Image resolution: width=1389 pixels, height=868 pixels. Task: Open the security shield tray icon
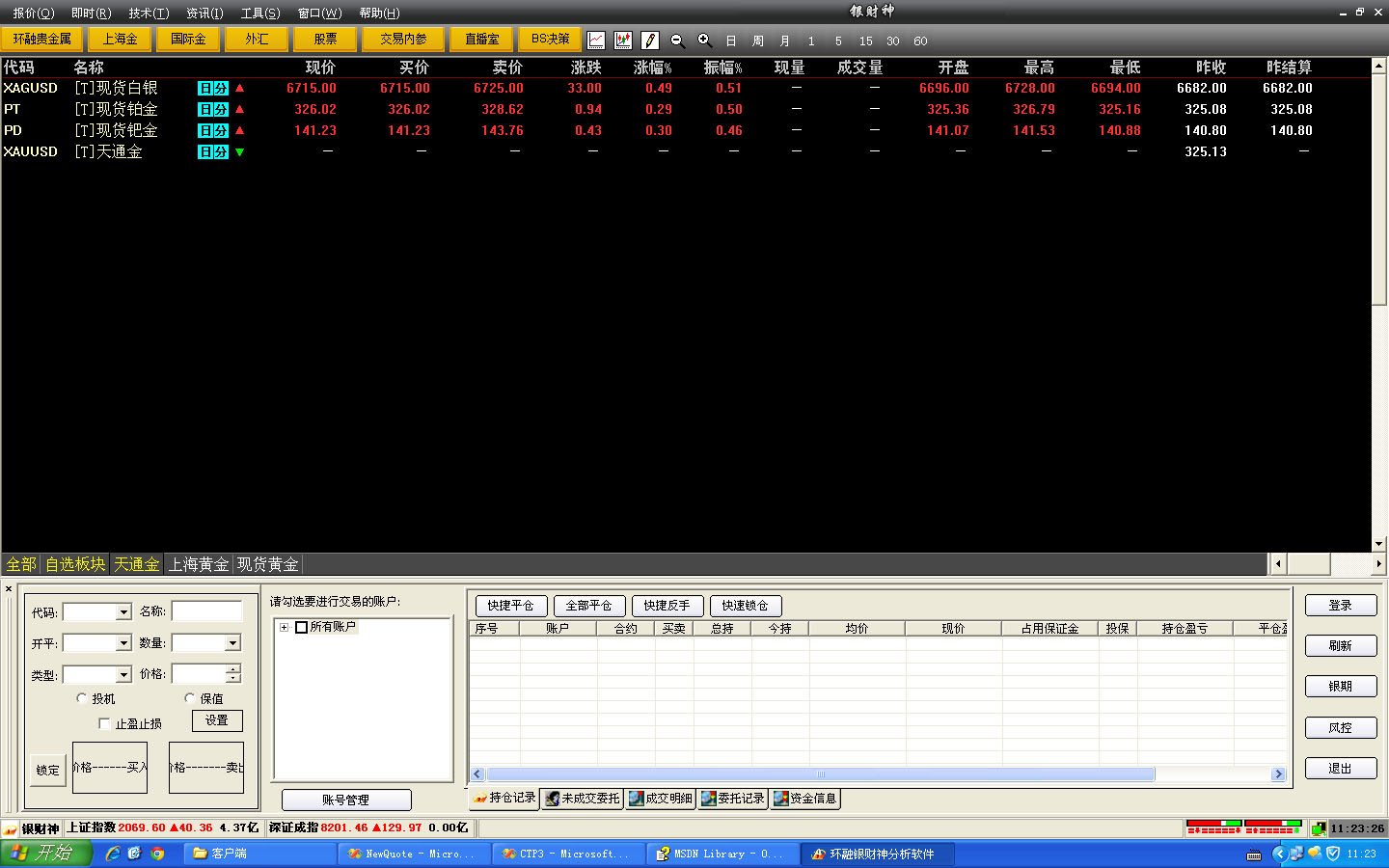pos(1333,854)
